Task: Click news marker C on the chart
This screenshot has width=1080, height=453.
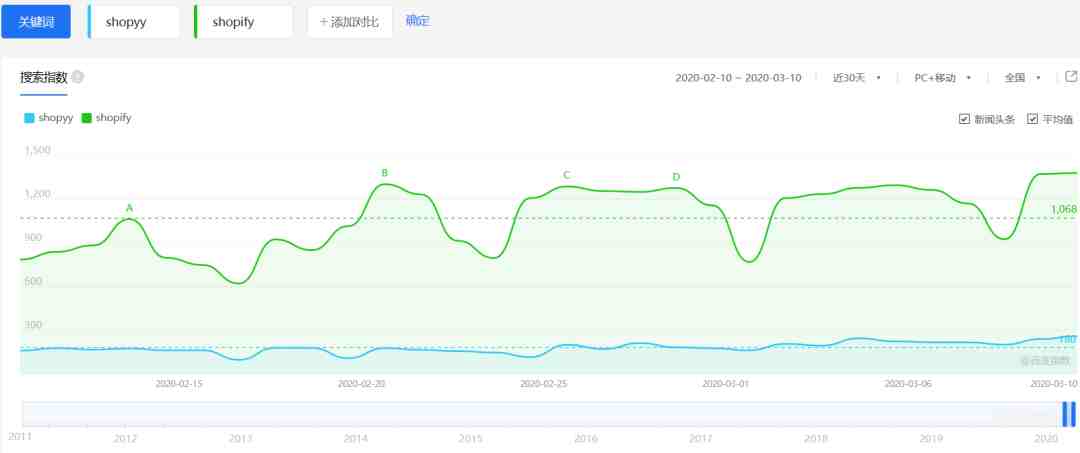Action: coord(567,176)
